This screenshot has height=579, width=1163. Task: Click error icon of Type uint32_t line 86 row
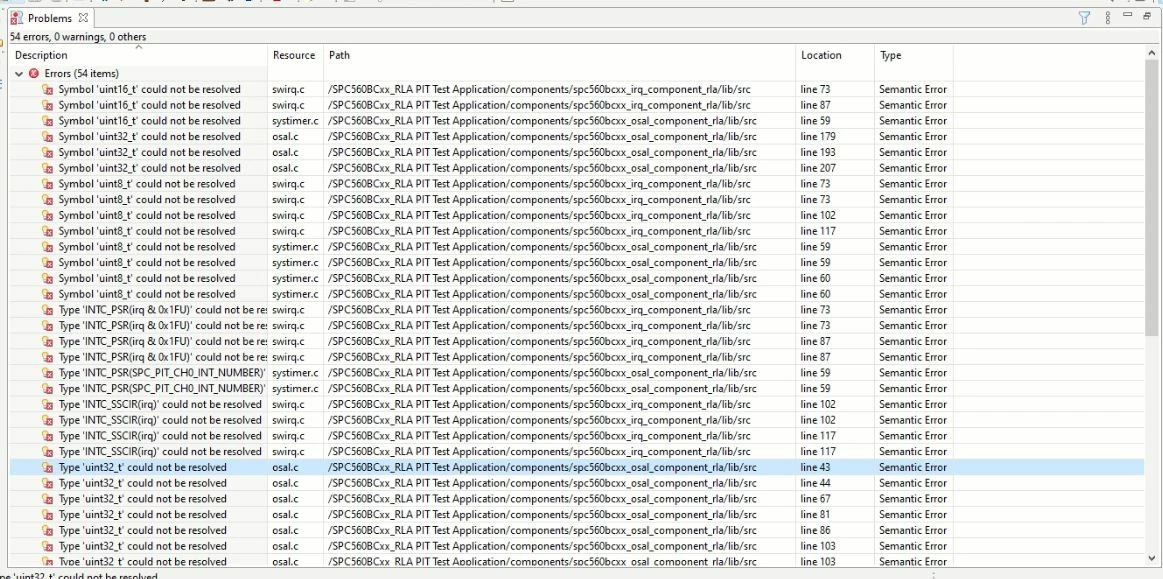pos(47,531)
